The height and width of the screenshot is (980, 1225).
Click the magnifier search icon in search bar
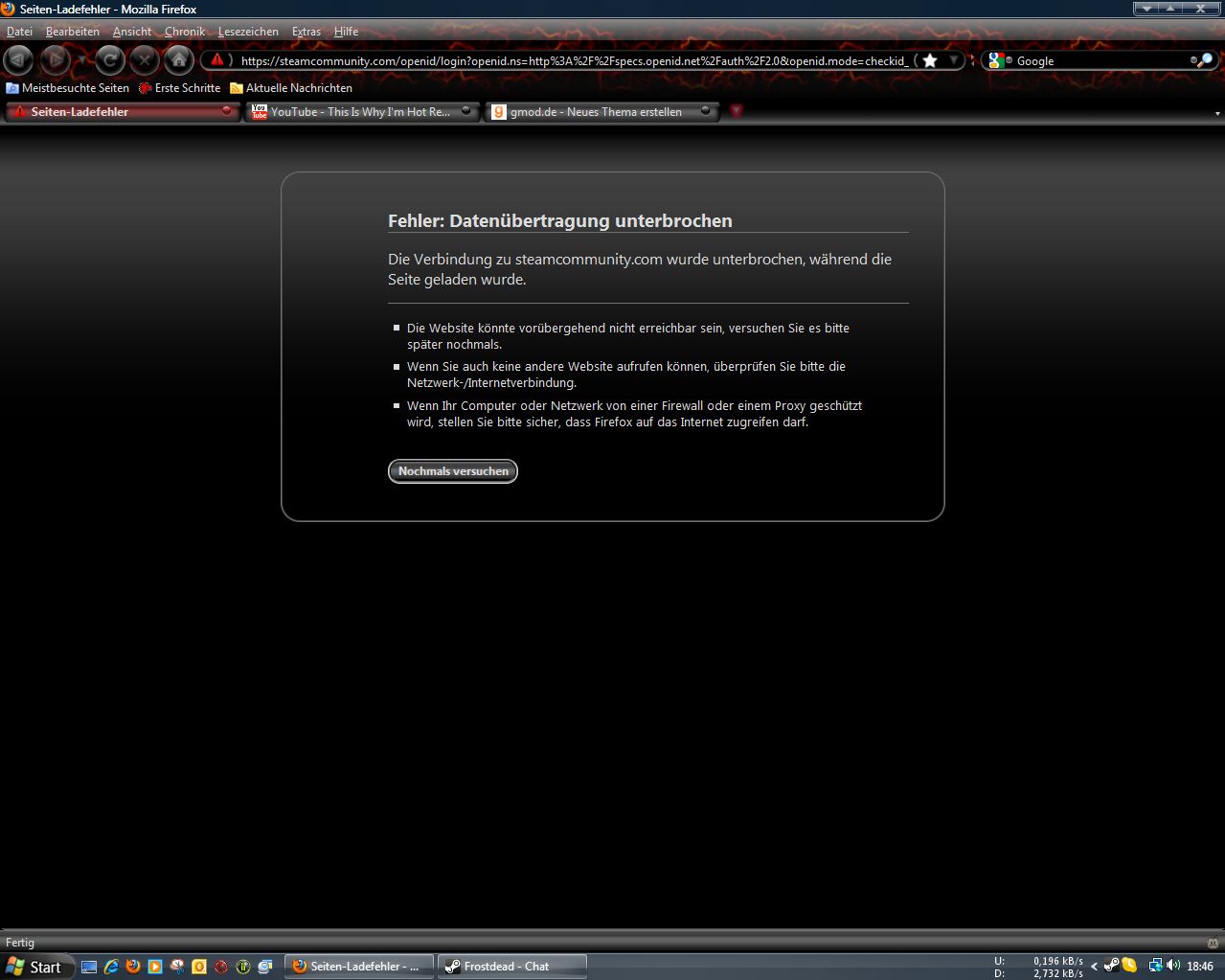click(x=1204, y=60)
